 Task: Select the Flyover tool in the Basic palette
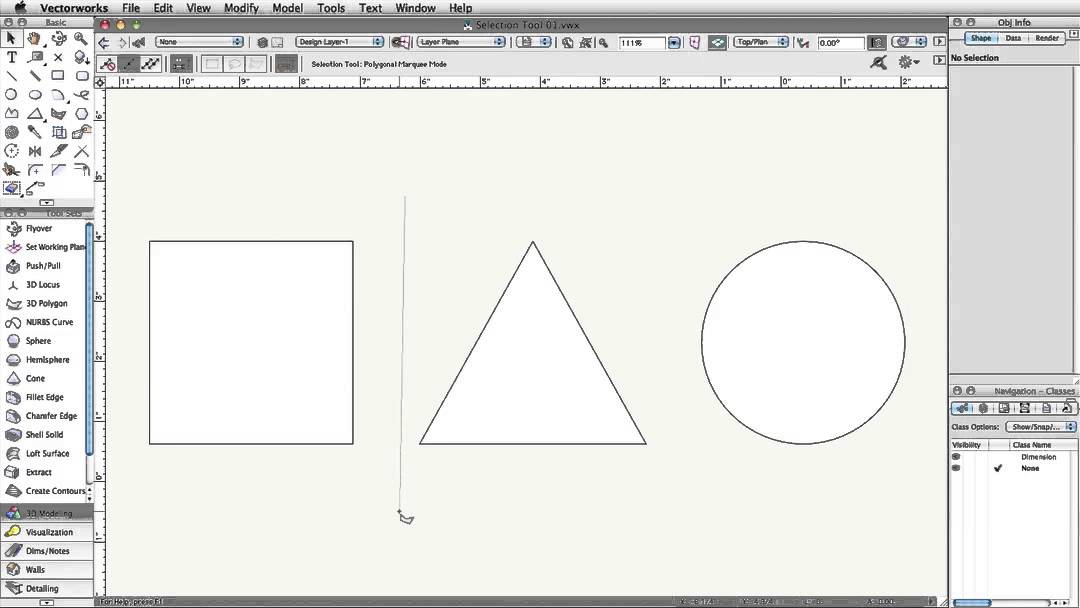pyautogui.click(x=59, y=39)
